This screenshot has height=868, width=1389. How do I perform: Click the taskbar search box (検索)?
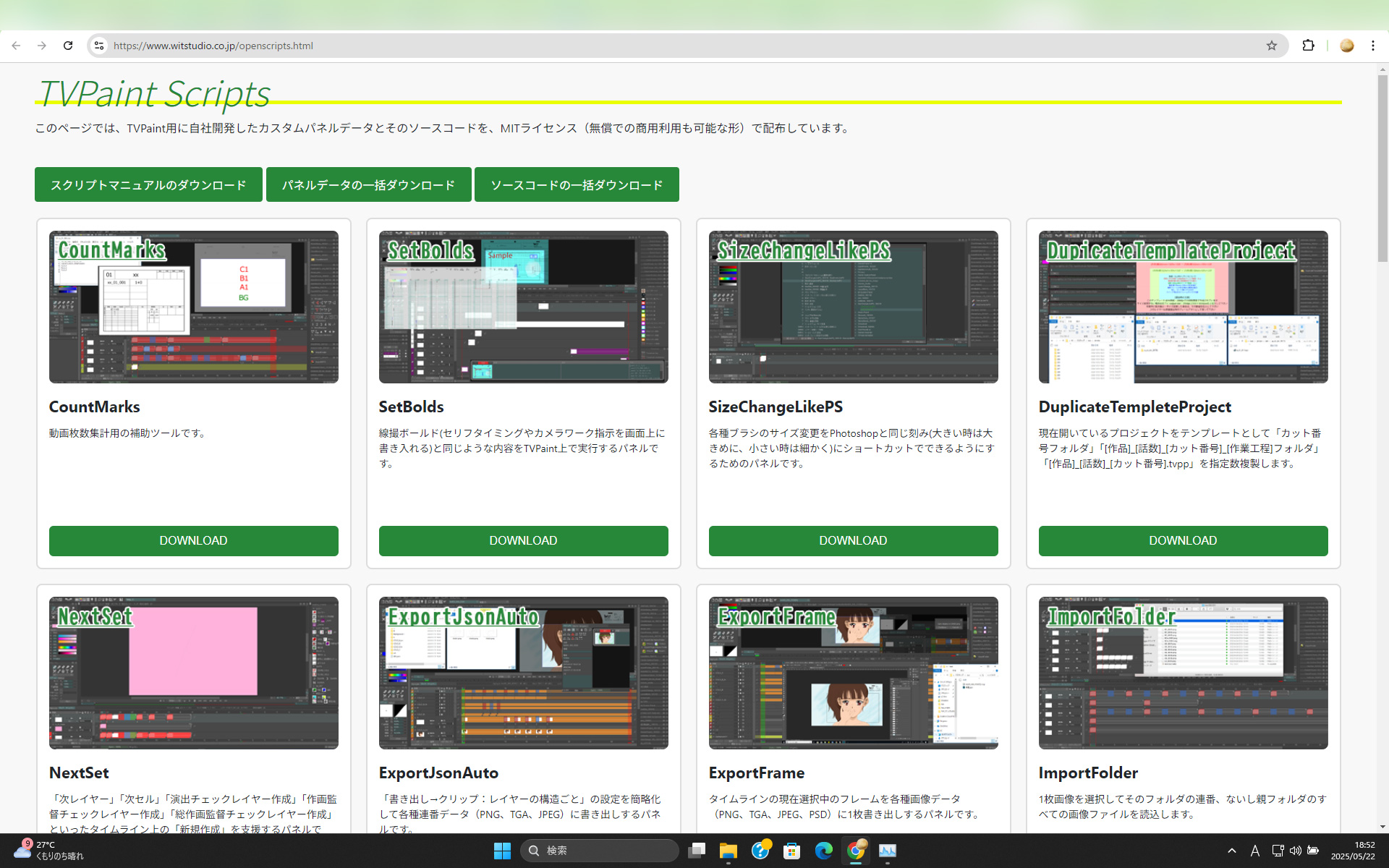(600, 851)
